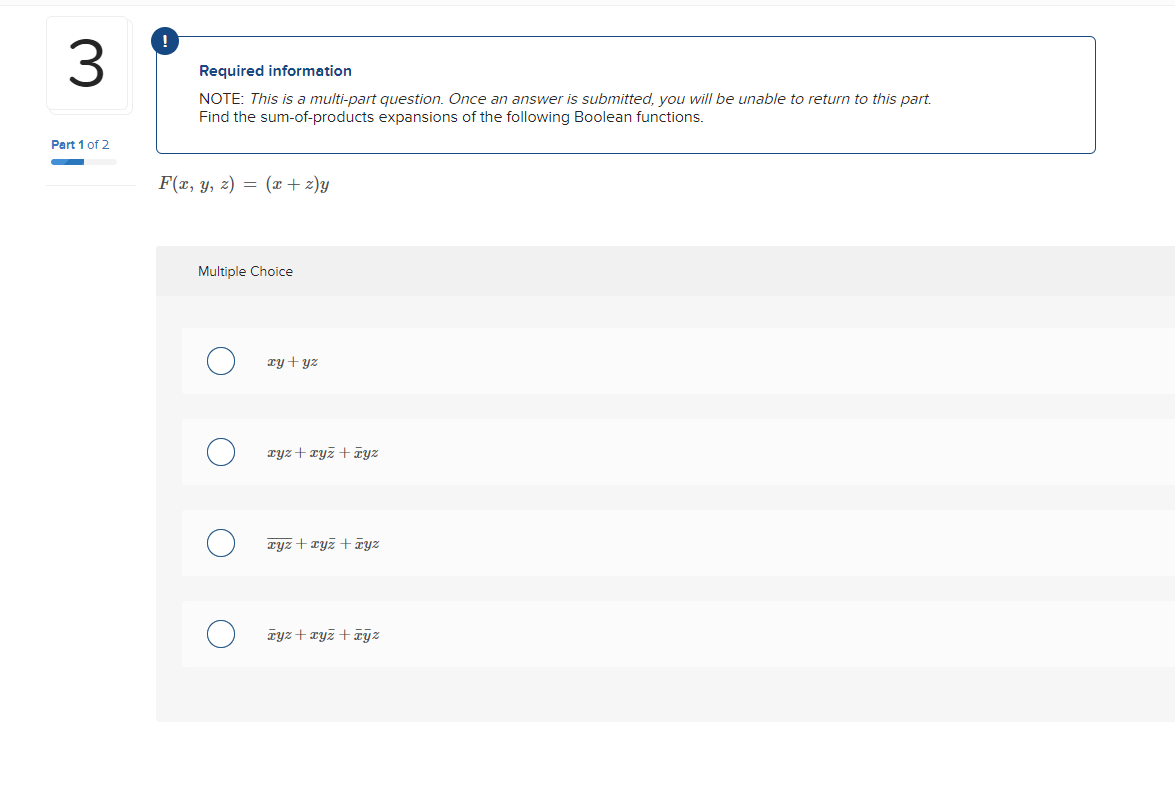
Task: Click the NOTE multi-part question text
Action: coord(565,98)
